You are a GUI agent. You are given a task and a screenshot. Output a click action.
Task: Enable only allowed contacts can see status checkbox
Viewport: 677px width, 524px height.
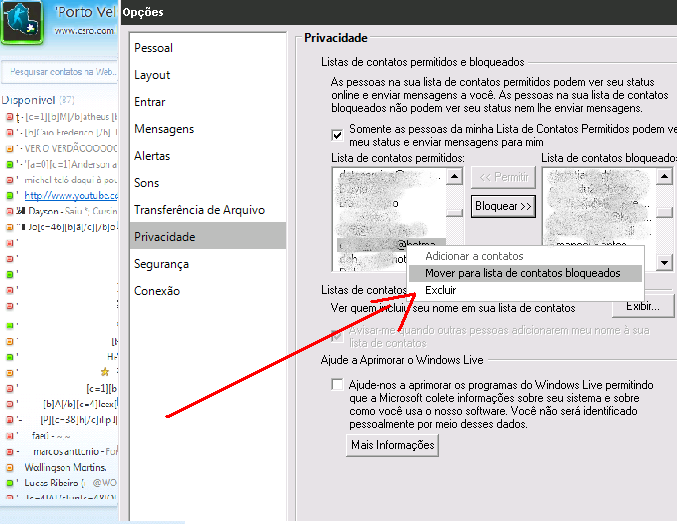click(x=337, y=135)
